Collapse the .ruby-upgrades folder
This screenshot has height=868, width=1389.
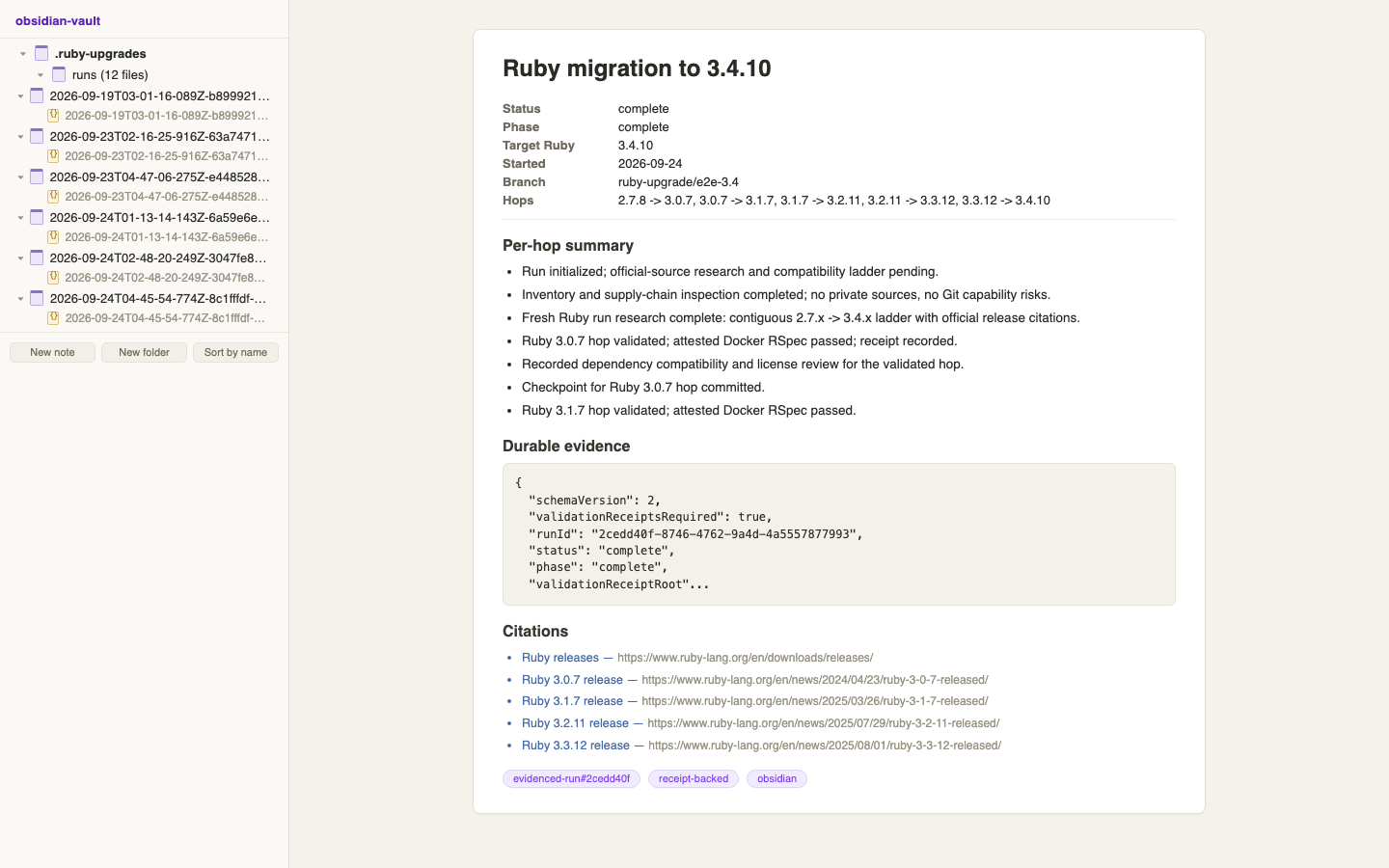pos(23,54)
